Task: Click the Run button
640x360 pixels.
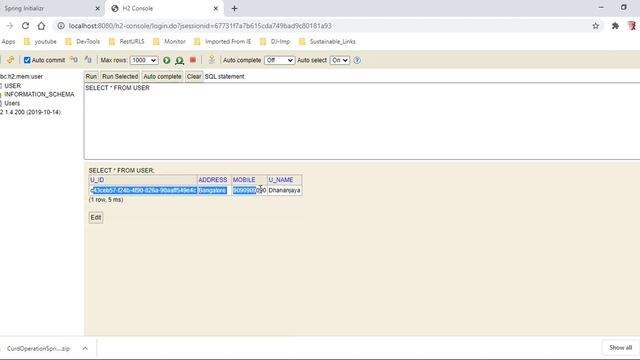Action: (x=91, y=76)
